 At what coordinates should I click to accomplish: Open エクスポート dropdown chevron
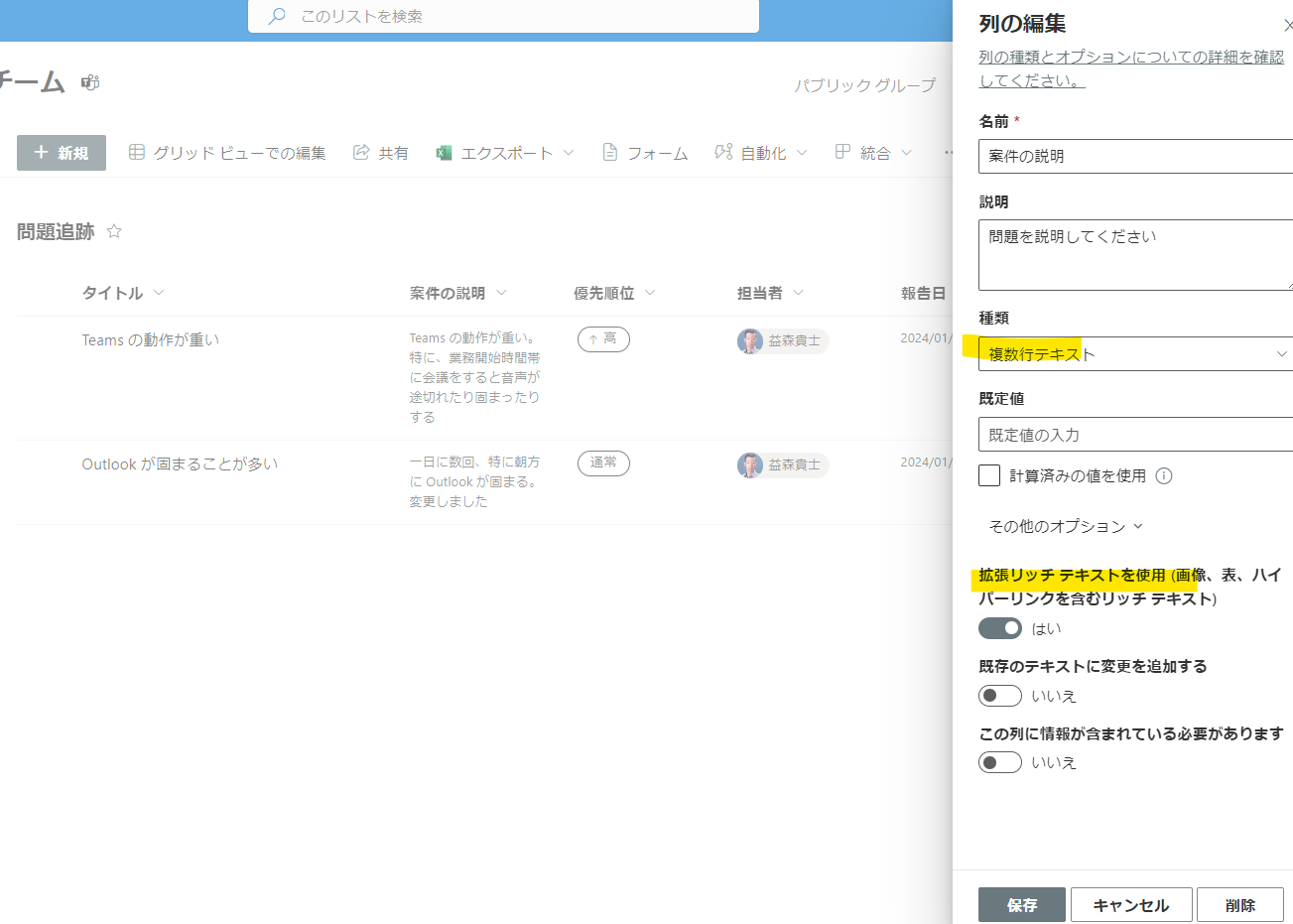(x=569, y=153)
